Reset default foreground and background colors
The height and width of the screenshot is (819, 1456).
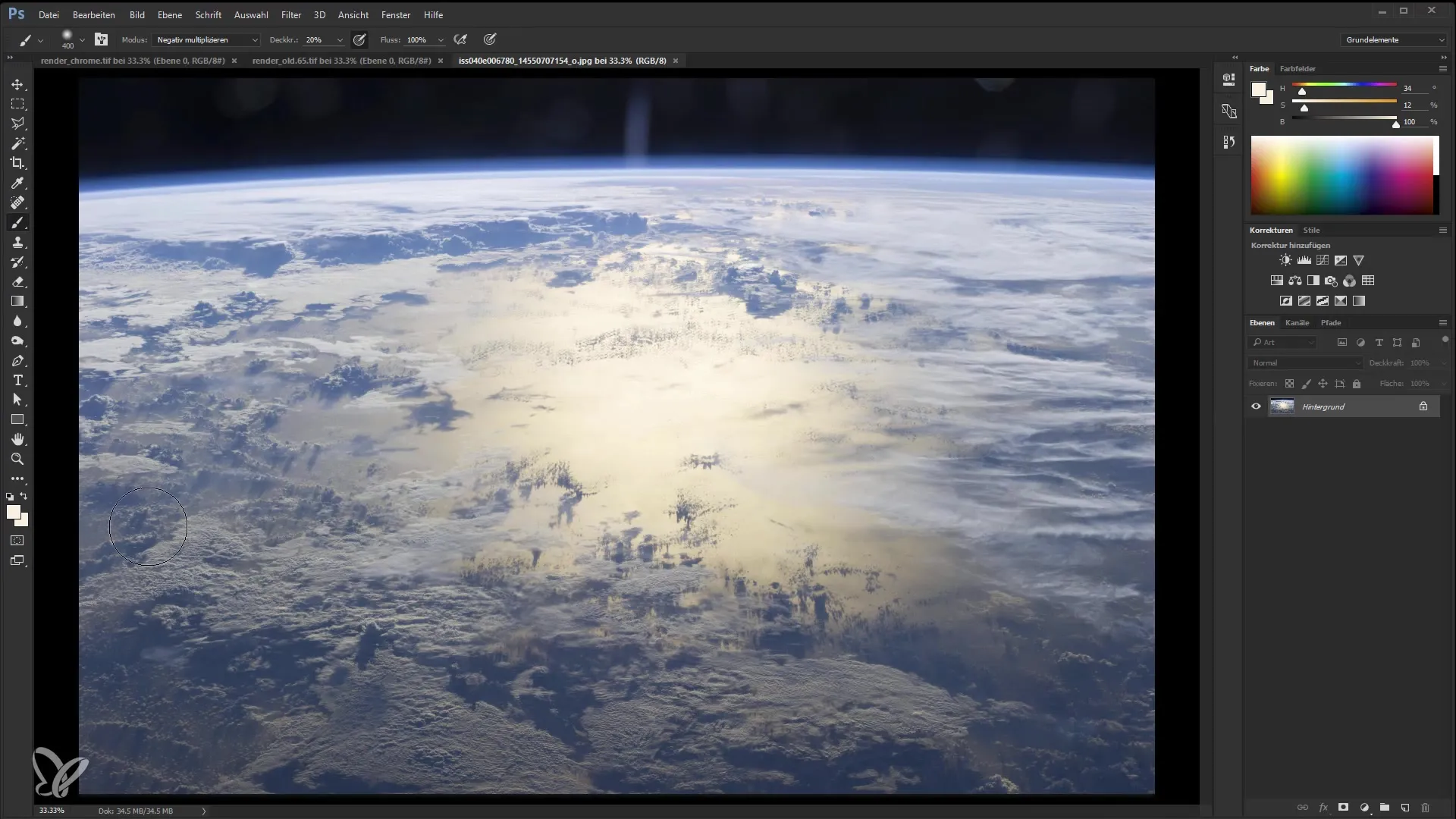pos(10,497)
